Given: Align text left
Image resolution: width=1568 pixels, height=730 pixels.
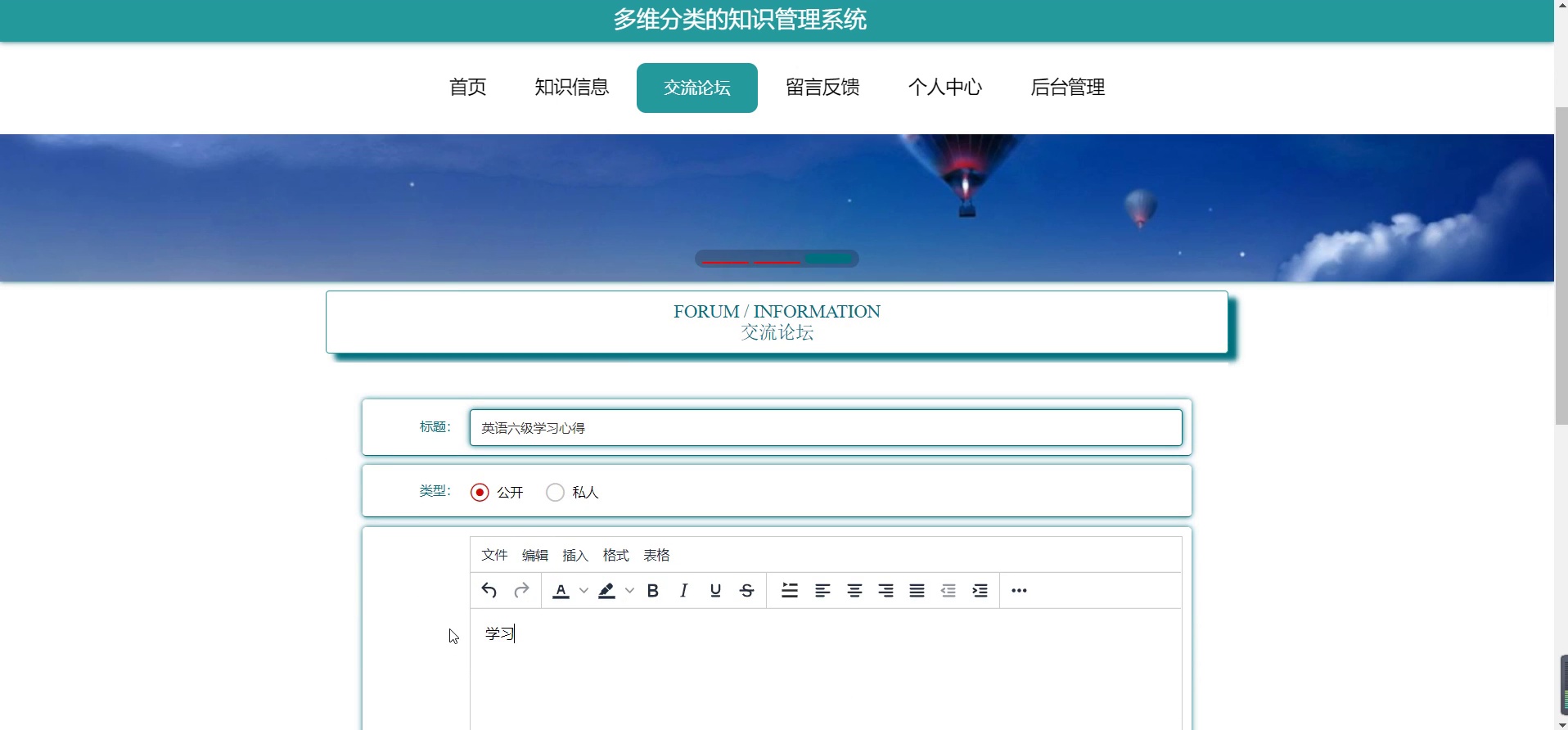Looking at the screenshot, I should [822, 590].
